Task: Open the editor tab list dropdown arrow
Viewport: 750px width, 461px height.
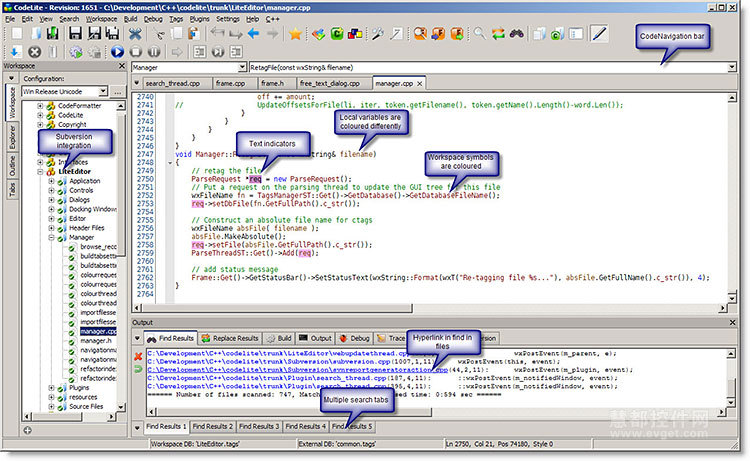Action: click(x=136, y=83)
